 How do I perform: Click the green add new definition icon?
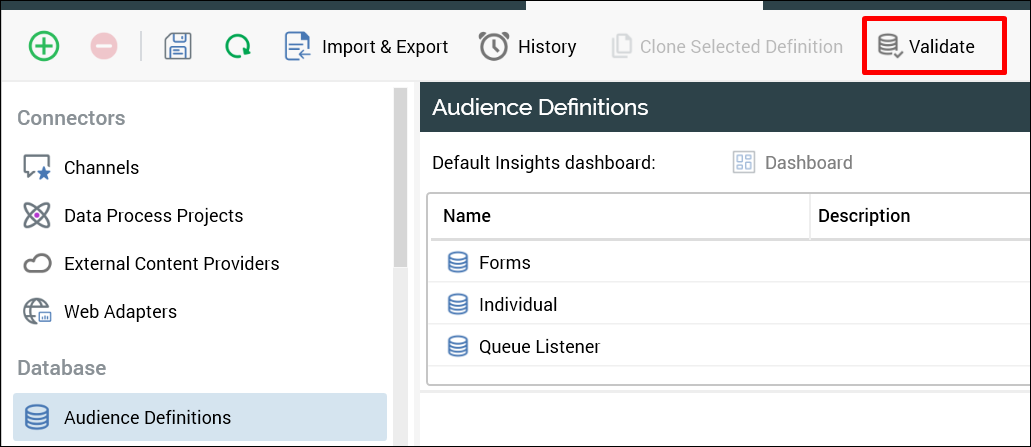44,46
